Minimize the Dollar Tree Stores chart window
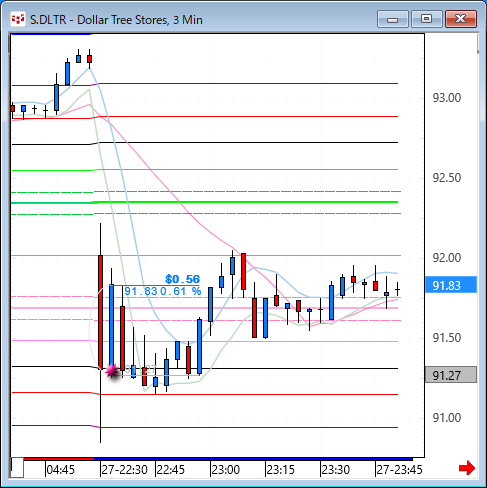The image size is (487, 488). [x=393, y=19]
